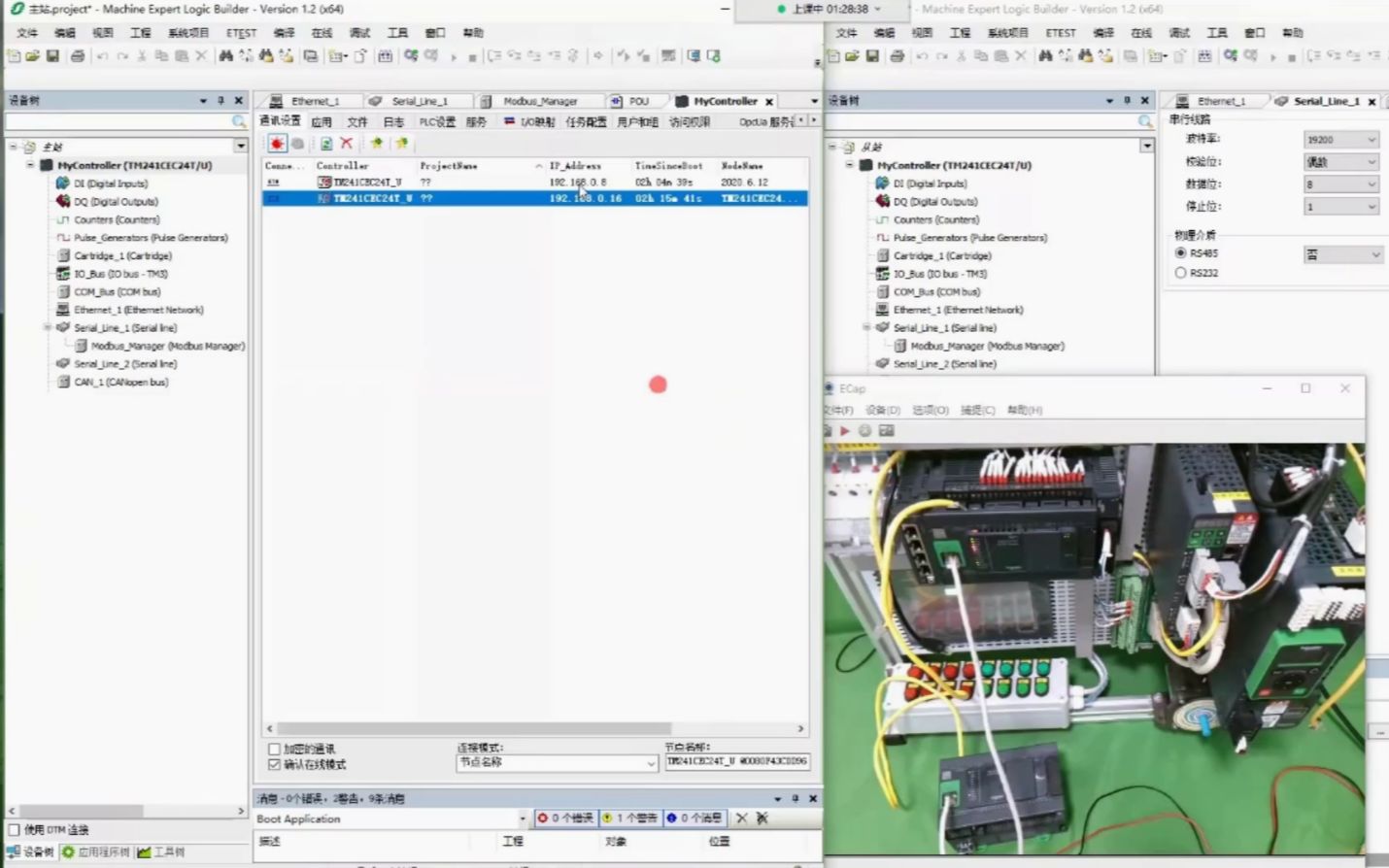
Task: Click Save icon in left window toolbar
Action: click(x=52, y=56)
